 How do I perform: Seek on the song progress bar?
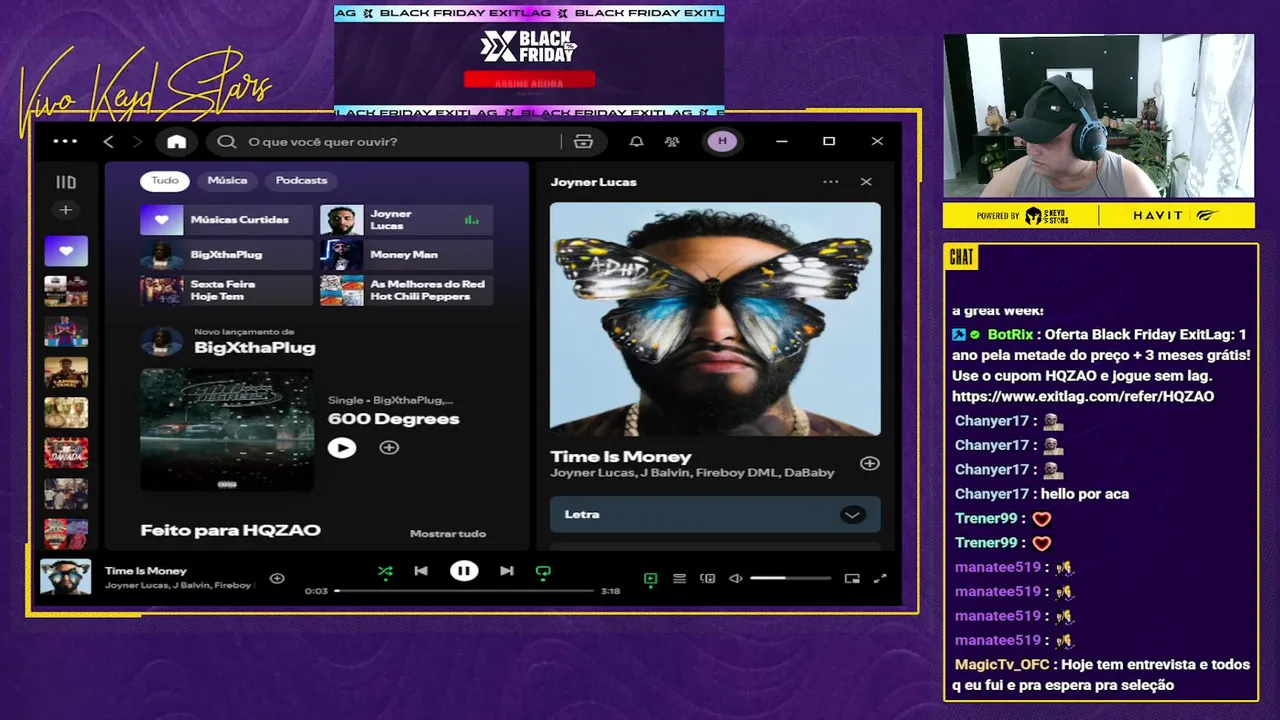(x=465, y=591)
